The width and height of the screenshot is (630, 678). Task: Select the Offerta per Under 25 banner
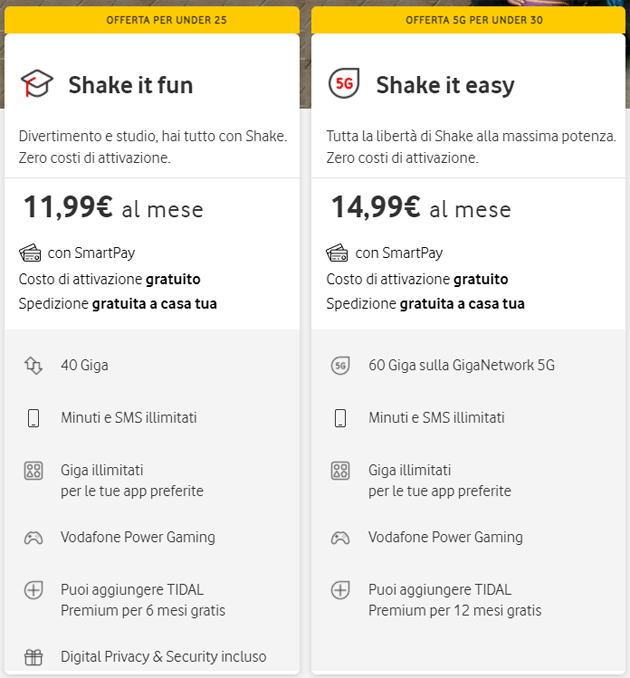tap(152, 20)
